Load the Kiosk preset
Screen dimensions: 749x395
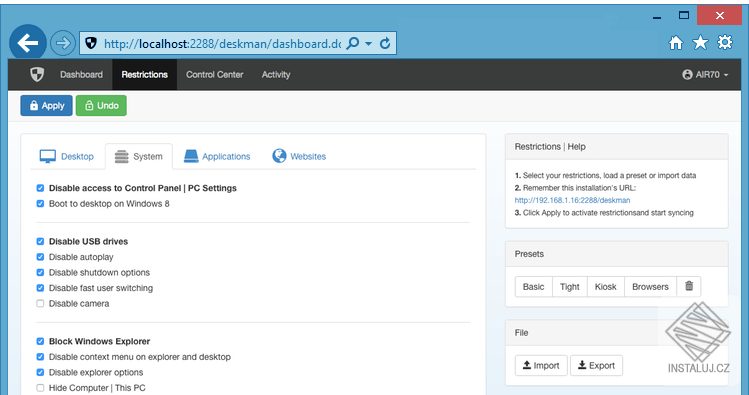pyautogui.click(x=606, y=287)
